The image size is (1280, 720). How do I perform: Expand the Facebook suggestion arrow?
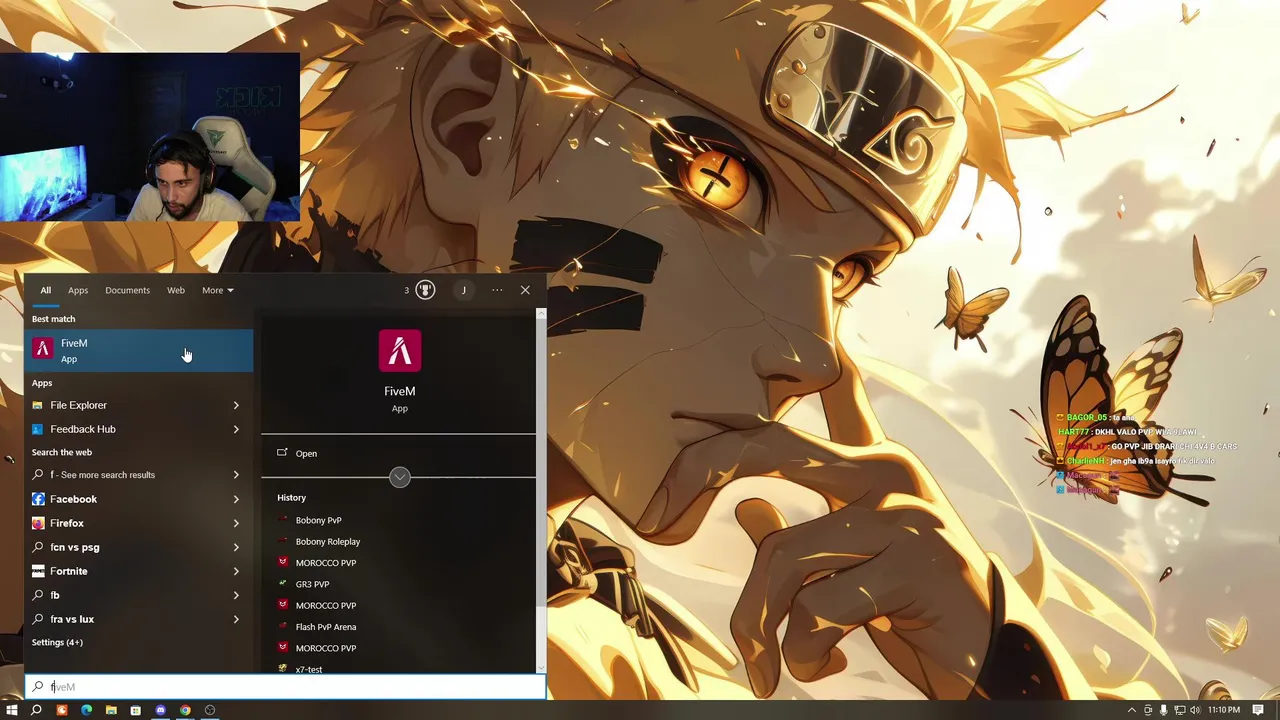point(236,499)
